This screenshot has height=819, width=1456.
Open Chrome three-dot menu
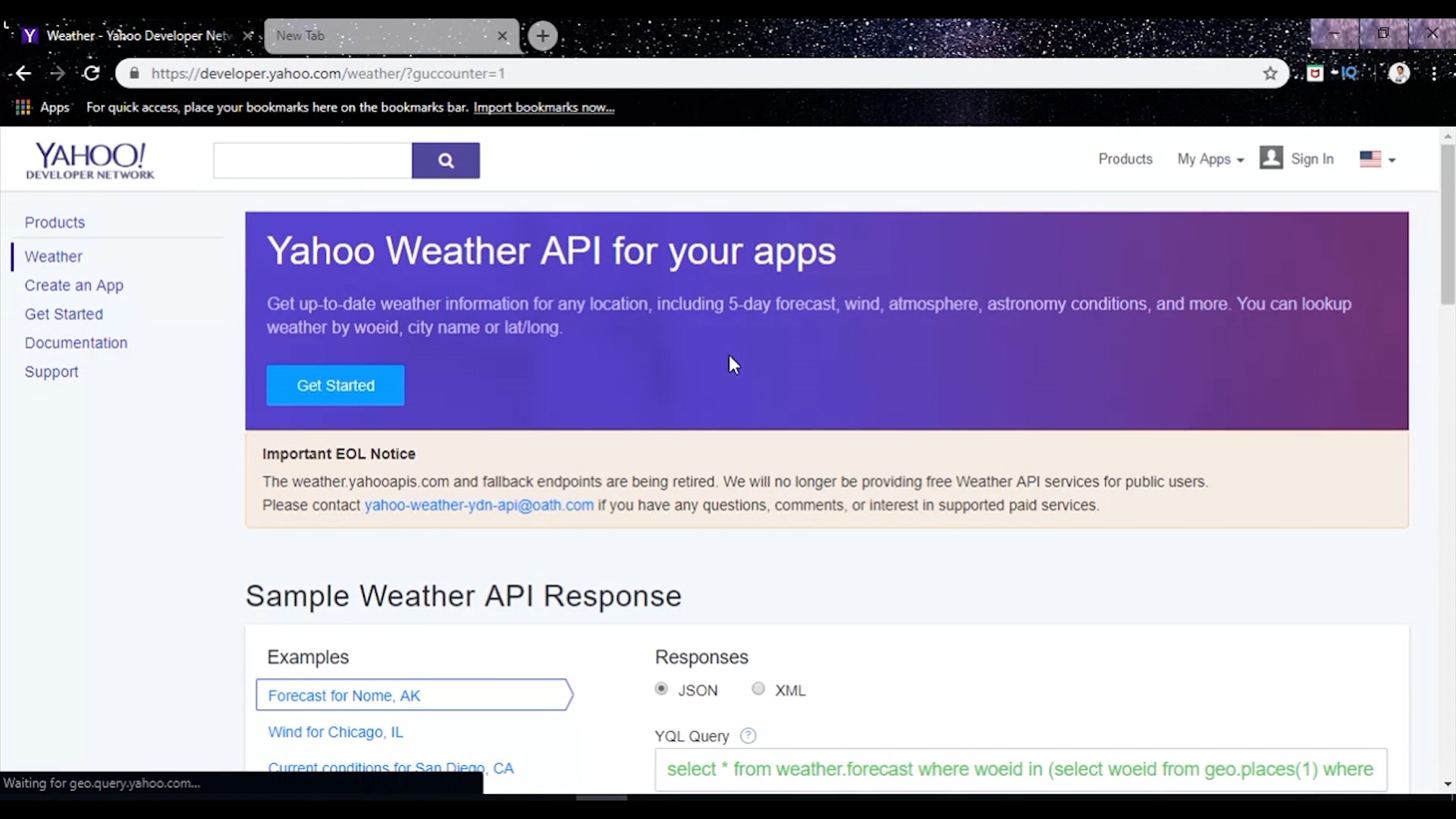coord(1434,74)
